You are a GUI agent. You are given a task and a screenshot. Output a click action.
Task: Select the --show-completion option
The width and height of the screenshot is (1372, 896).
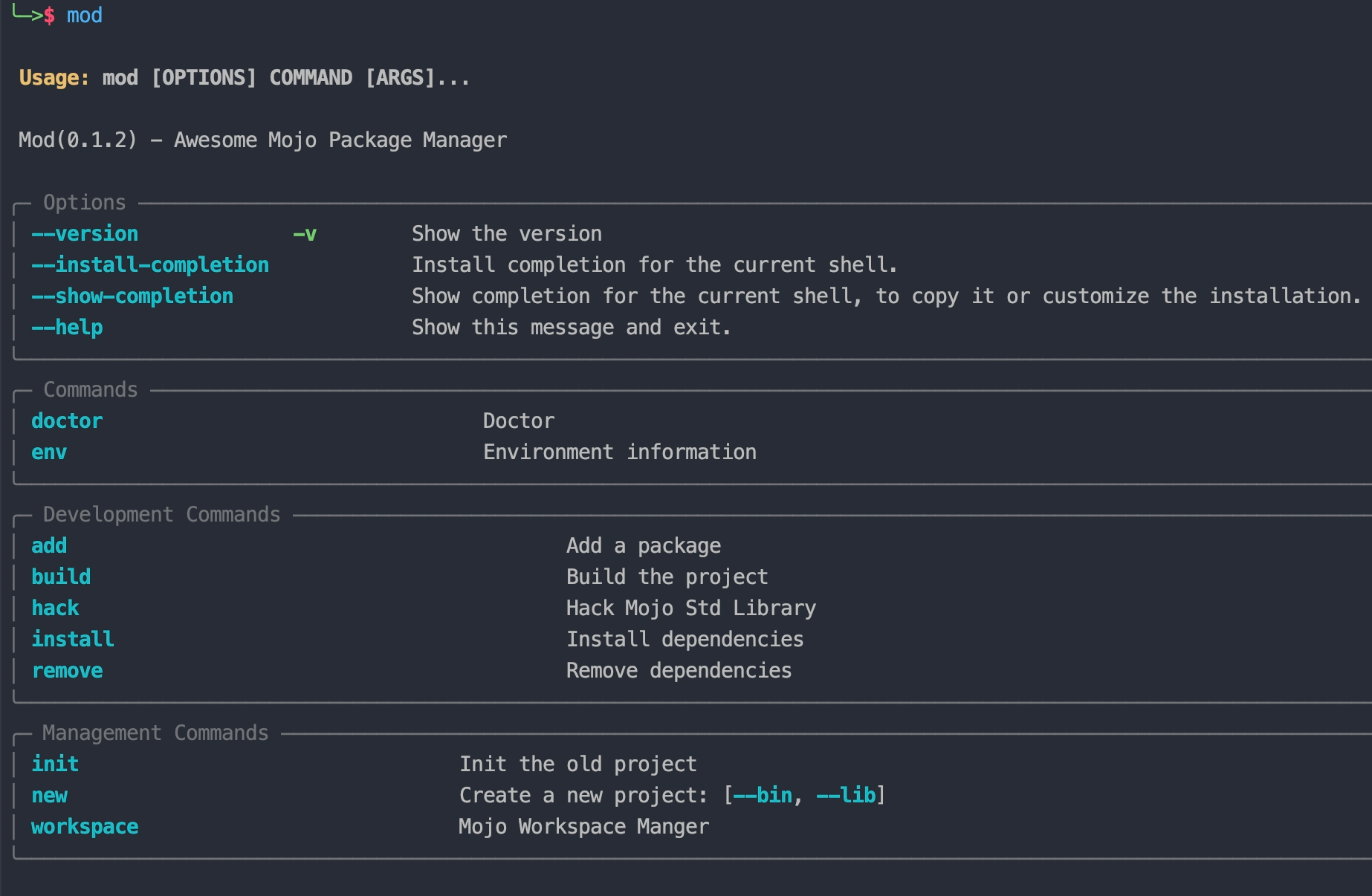pyautogui.click(x=132, y=296)
